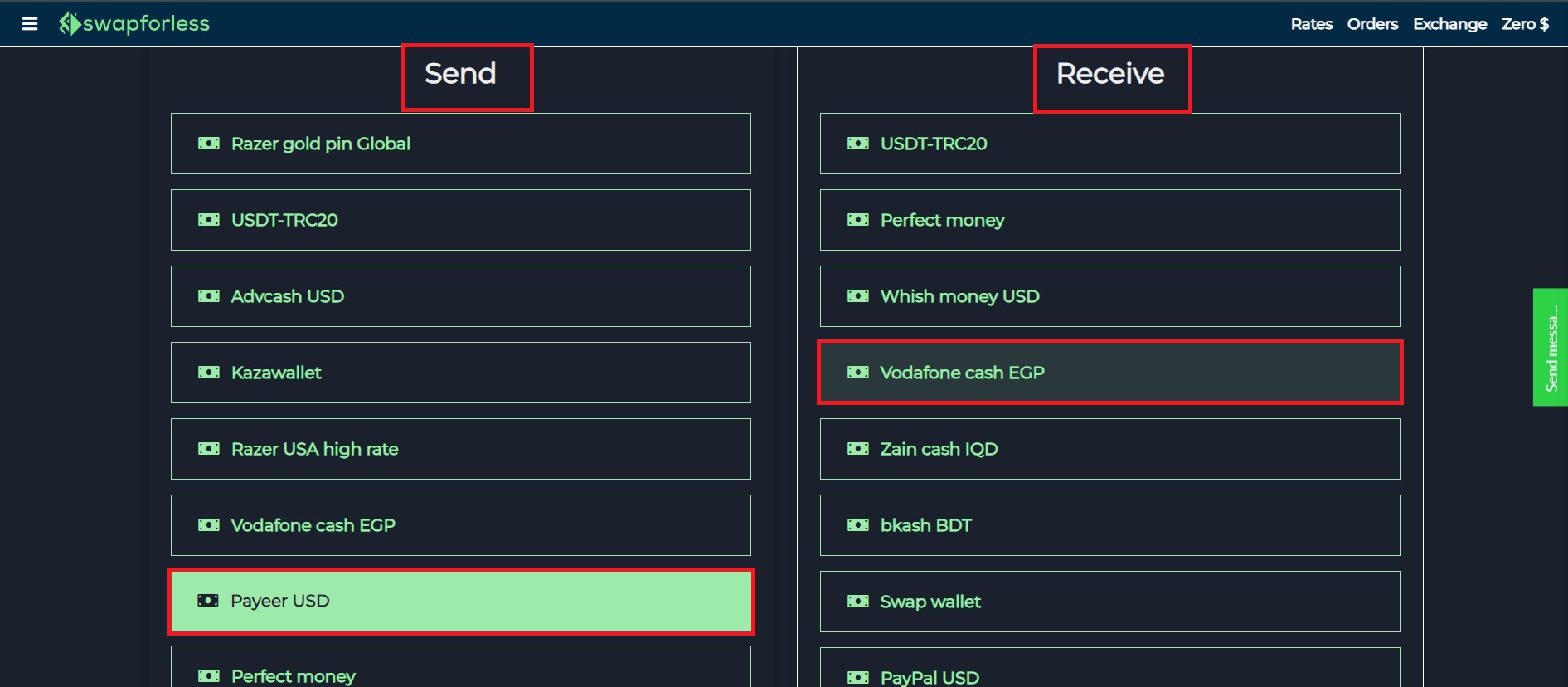Open the Send message side tab

pos(1551,347)
